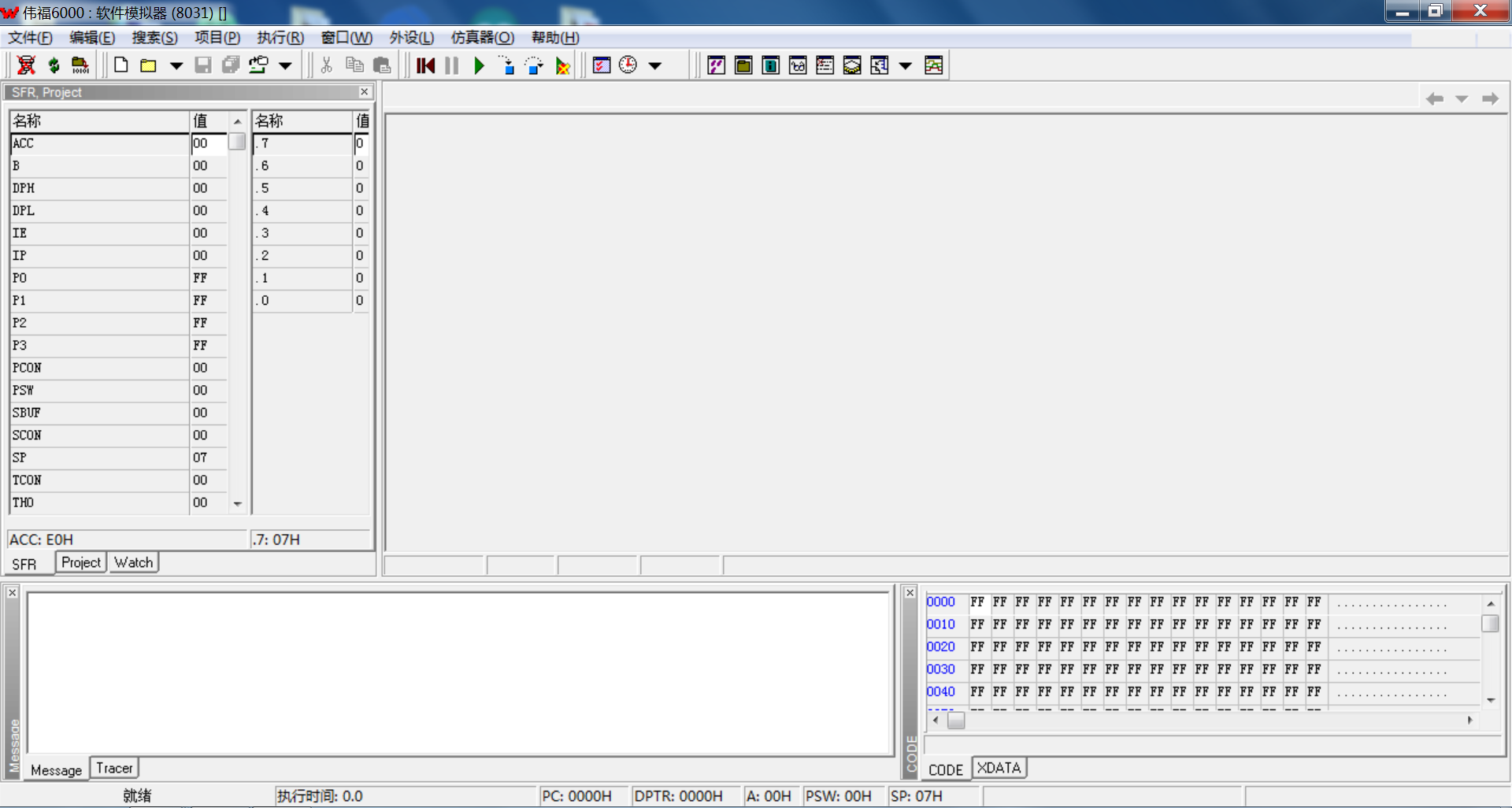Click the clock timer icon in toolbar
This screenshot has width=1512, height=808.
point(628,65)
